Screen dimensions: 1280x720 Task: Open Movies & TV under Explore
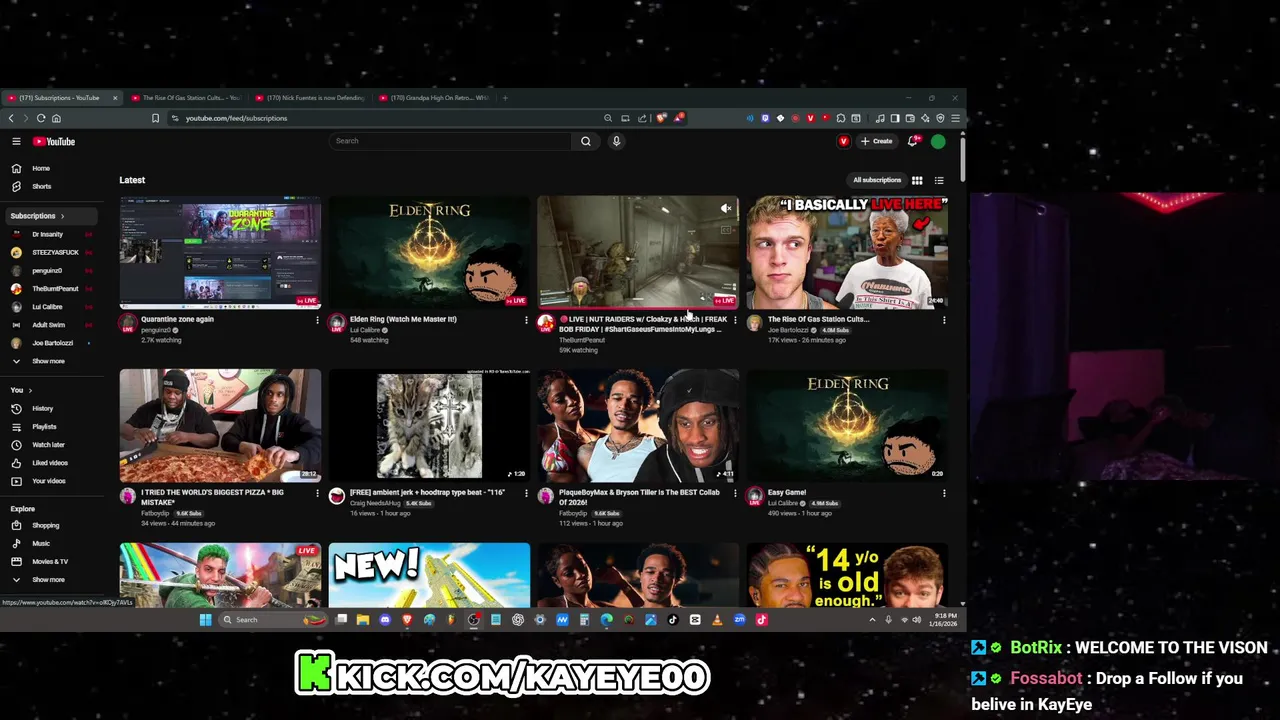[52, 561]
